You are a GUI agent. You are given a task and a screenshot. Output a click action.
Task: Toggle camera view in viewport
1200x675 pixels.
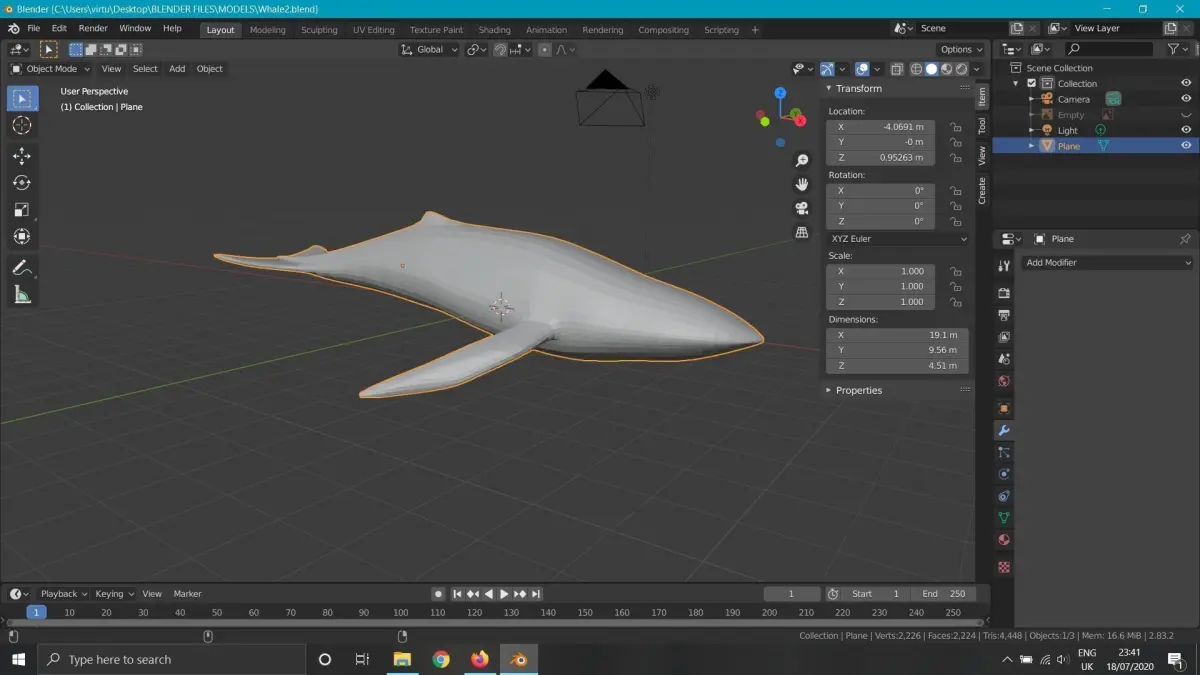point(801,208)
